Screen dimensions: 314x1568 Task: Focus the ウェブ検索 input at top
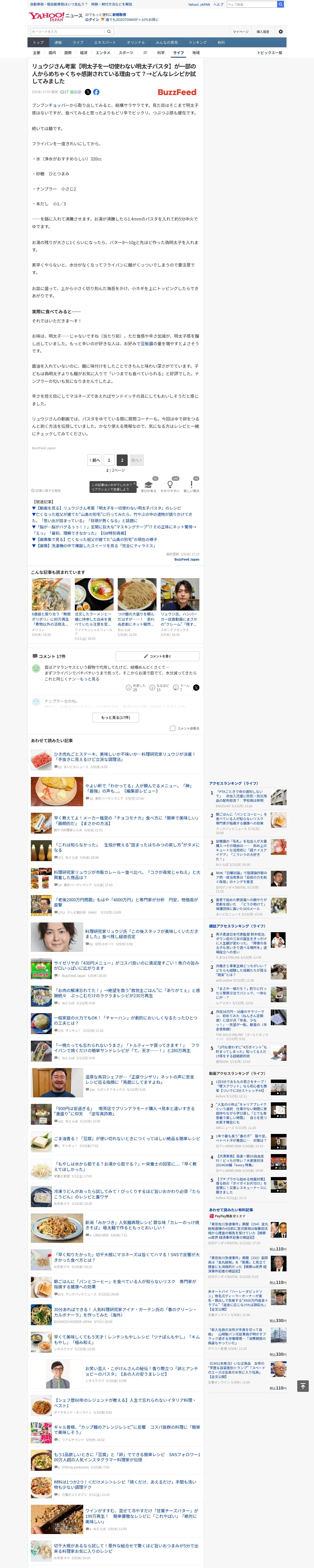[251, 4]
